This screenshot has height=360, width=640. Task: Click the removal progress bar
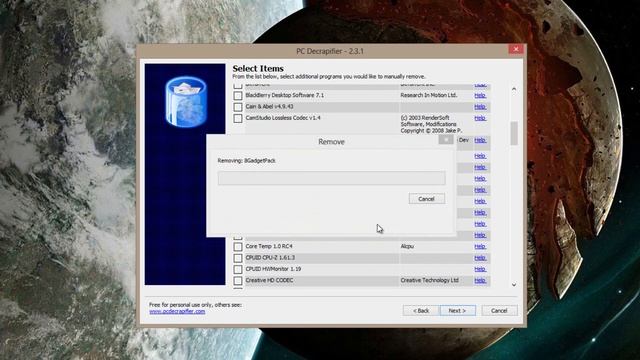(331, 178)
